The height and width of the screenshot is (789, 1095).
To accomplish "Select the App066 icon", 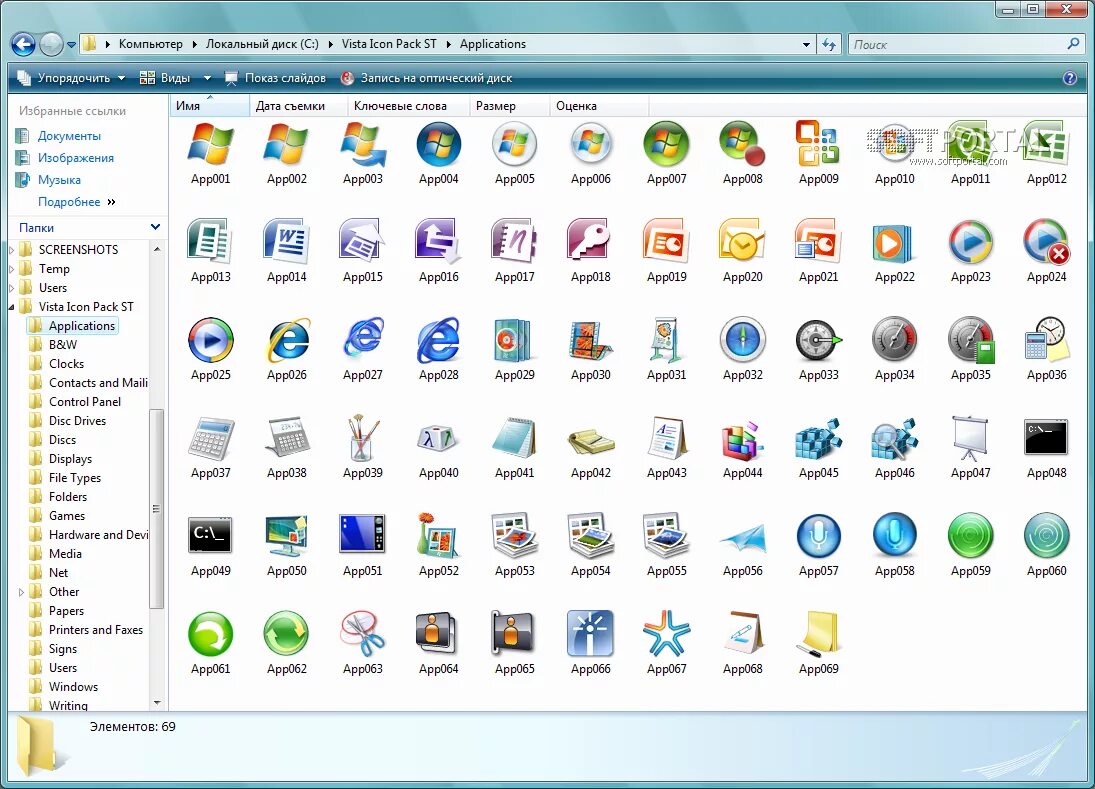I will pos(591,633).
